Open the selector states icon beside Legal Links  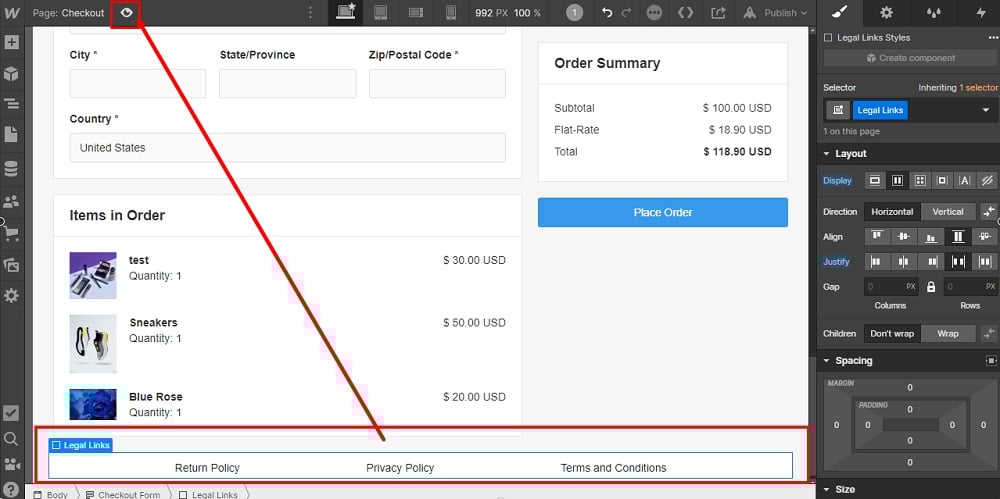click(838, 110)
